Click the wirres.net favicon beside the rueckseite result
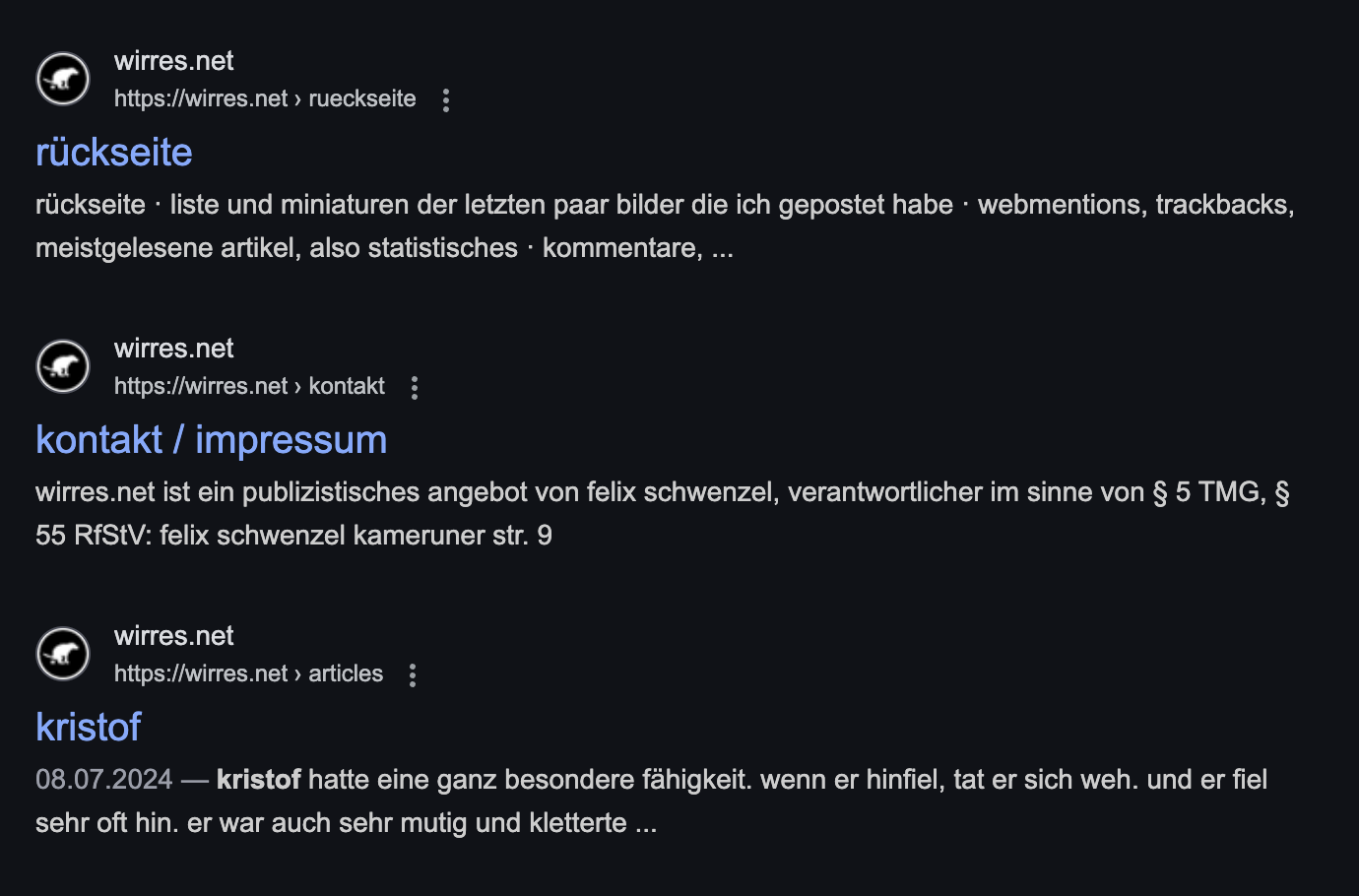The image size is (1359, 896). [63, 79]
